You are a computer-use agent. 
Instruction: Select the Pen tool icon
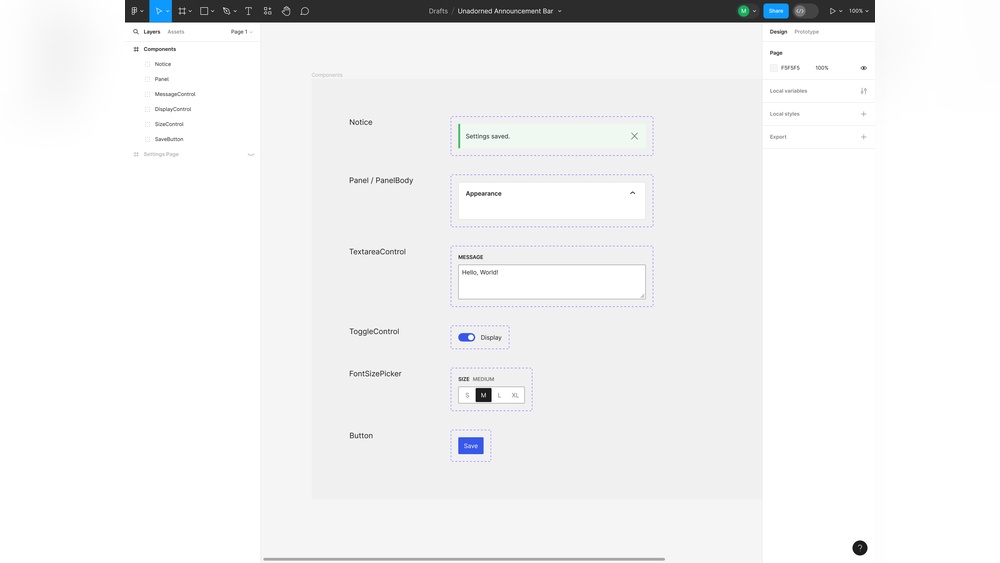click(x=226, y=11)
